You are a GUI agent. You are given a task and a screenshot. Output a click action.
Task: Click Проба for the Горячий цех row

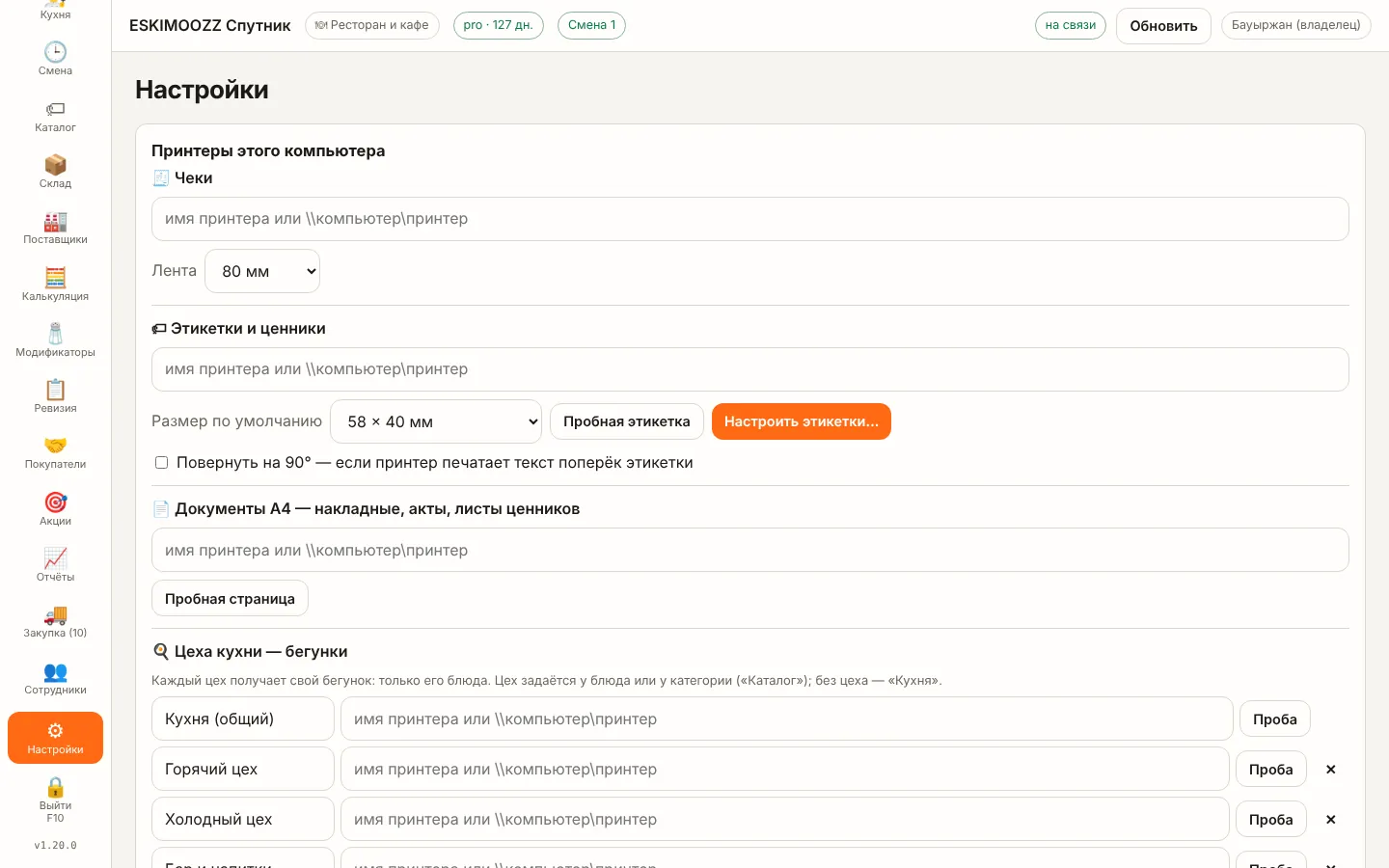click(x=1270, y=770)
